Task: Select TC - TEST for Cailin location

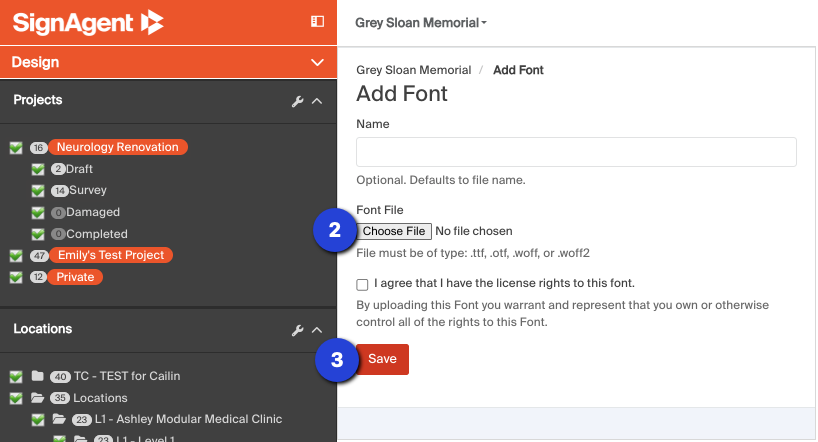Action: point(127,376)
